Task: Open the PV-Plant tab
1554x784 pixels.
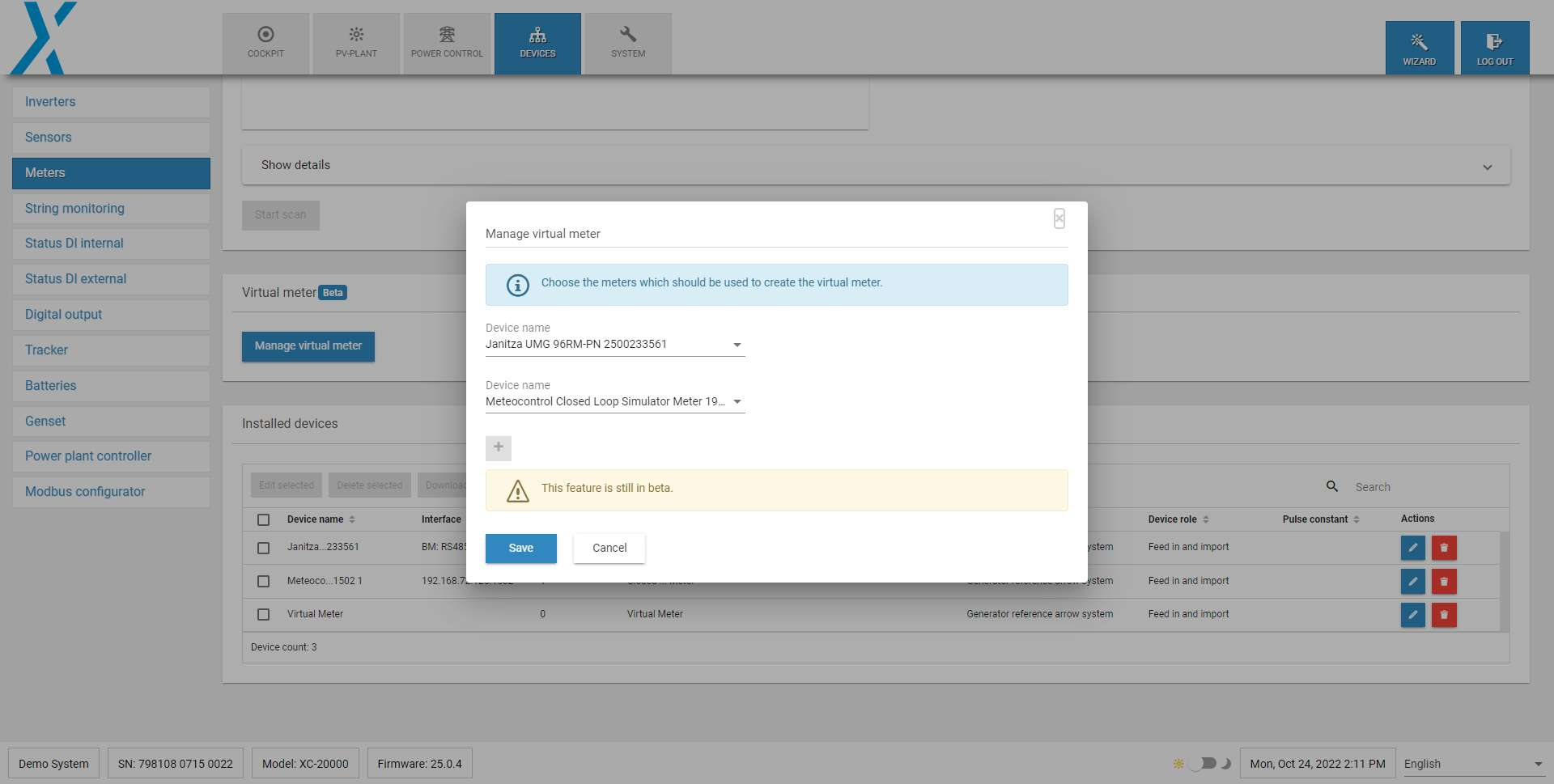Action: click(356, 44)
